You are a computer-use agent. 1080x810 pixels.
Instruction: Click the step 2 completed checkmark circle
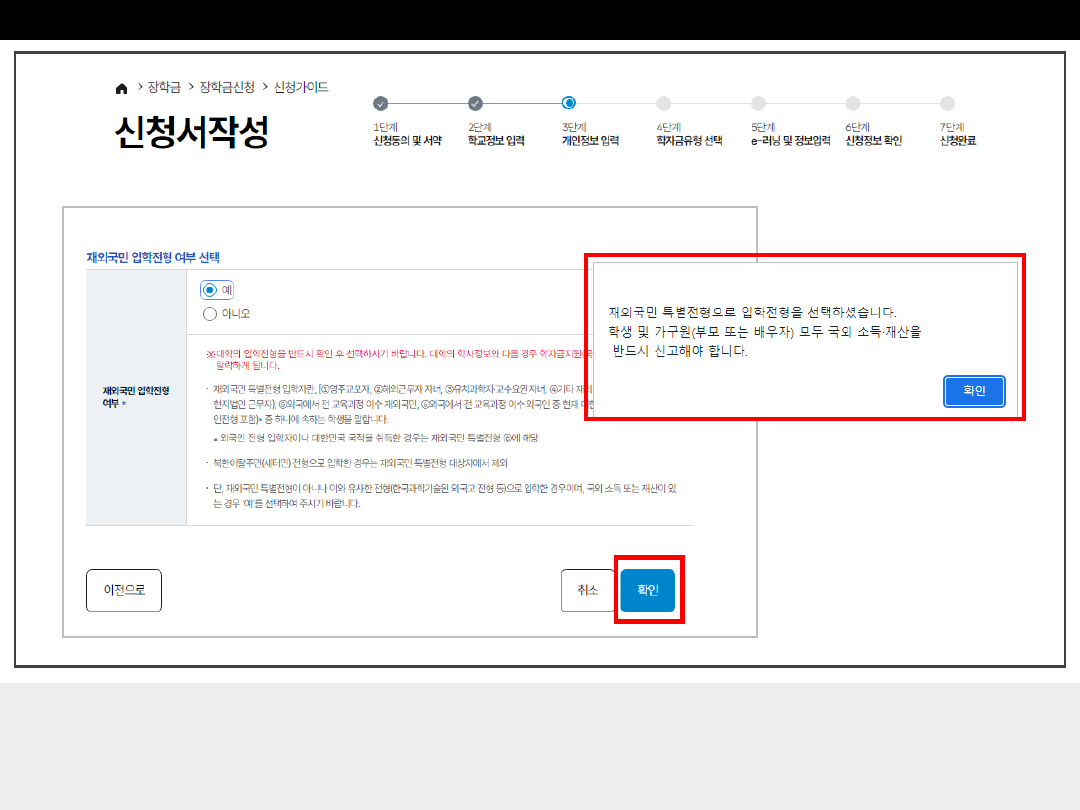coord(475,103)
